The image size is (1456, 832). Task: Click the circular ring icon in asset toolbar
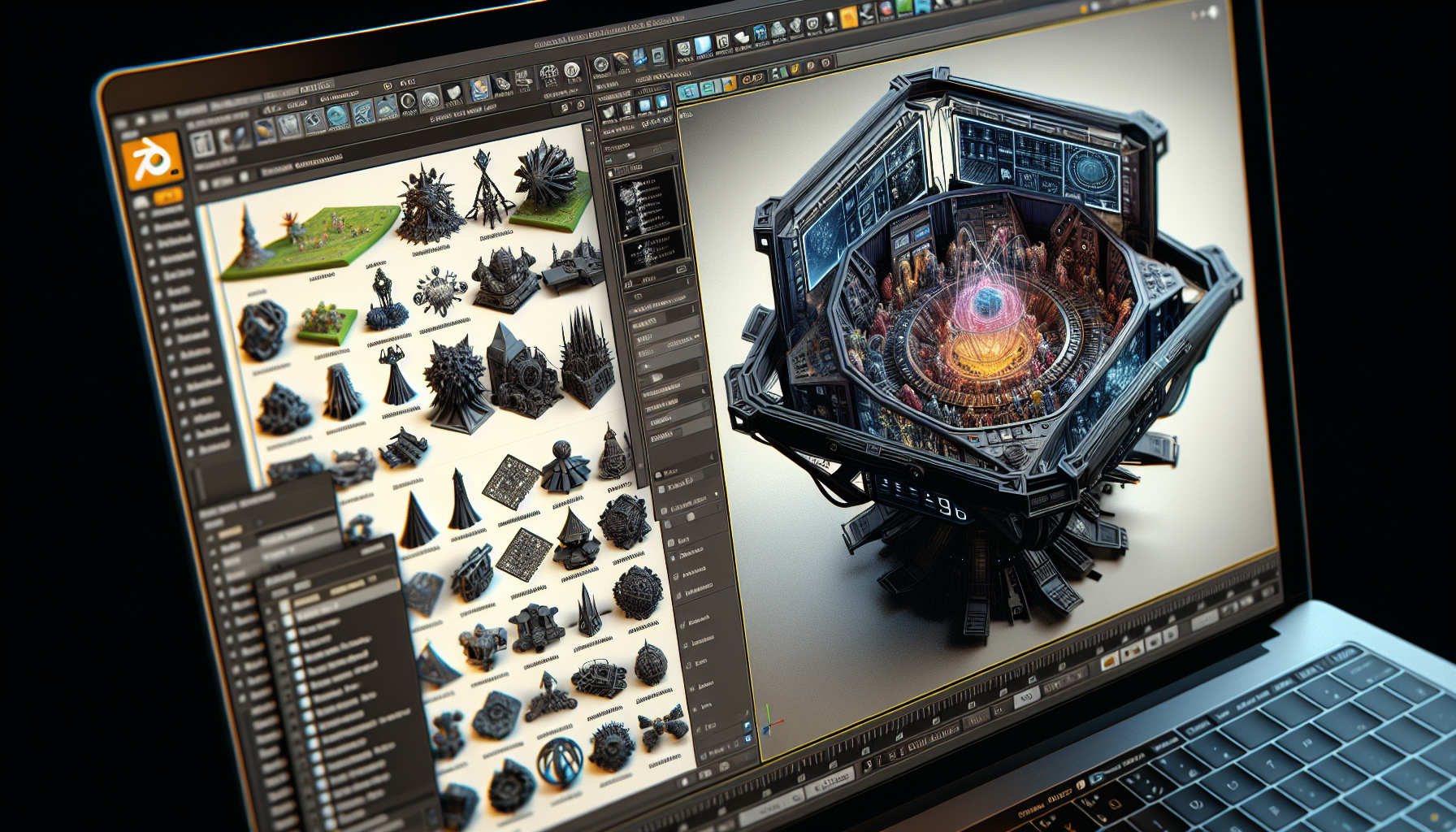pos(407,102)
